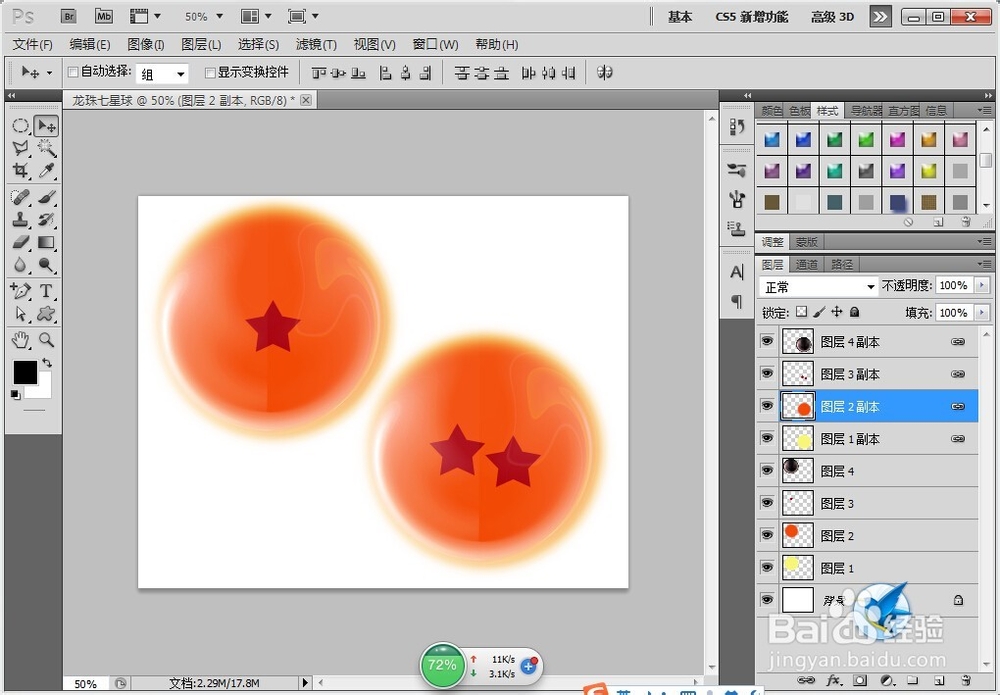
Task: Select the Dodge tool
Action: pos(46,265)
